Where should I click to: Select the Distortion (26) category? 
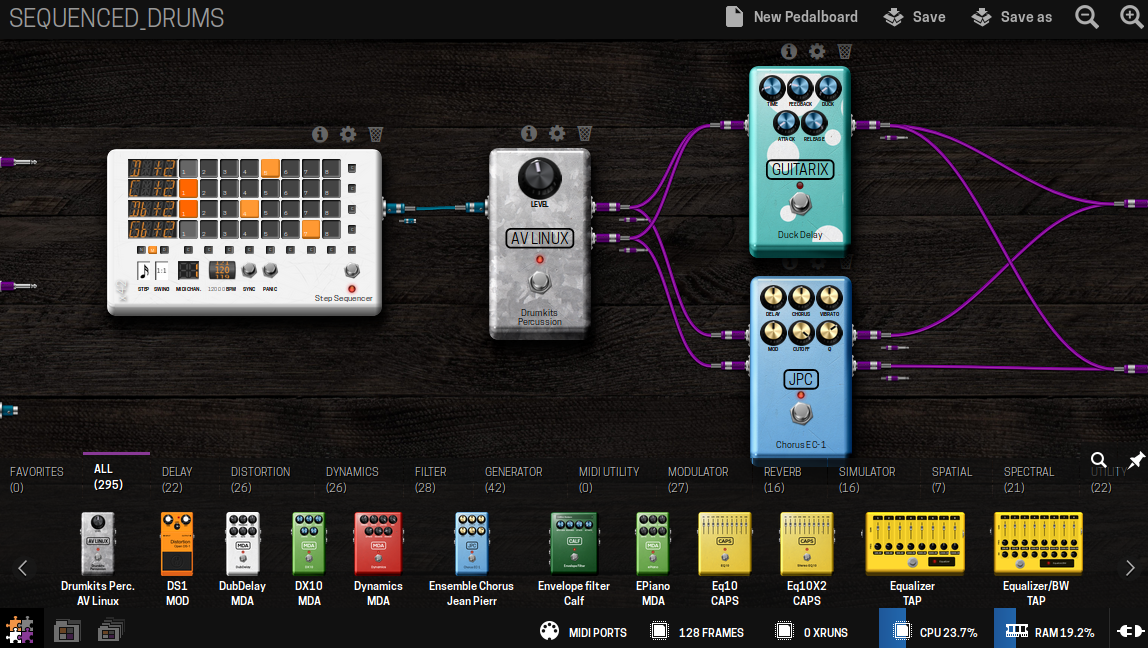point(260,479)
